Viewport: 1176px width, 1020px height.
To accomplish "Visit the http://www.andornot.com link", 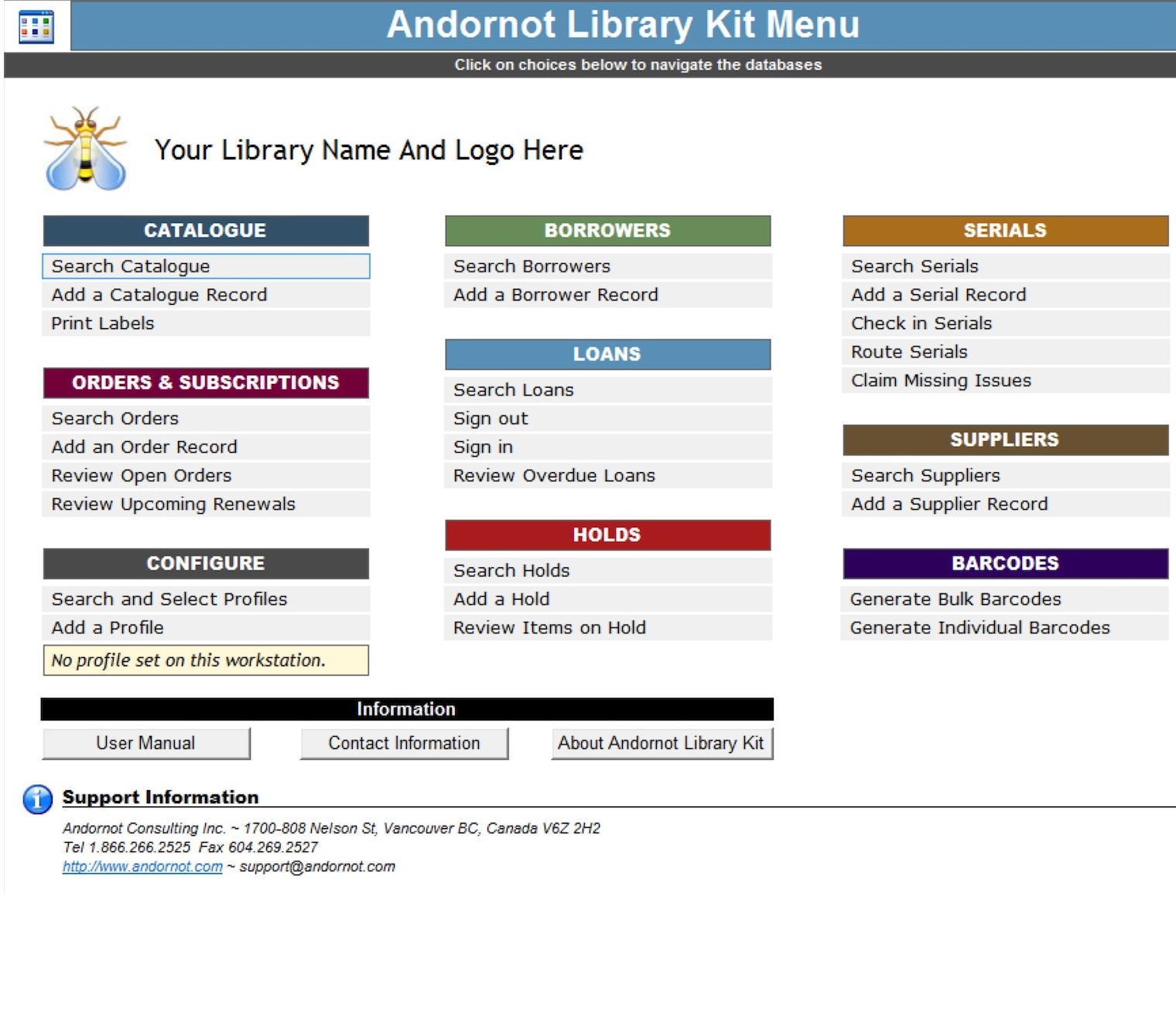I will 142,867.
